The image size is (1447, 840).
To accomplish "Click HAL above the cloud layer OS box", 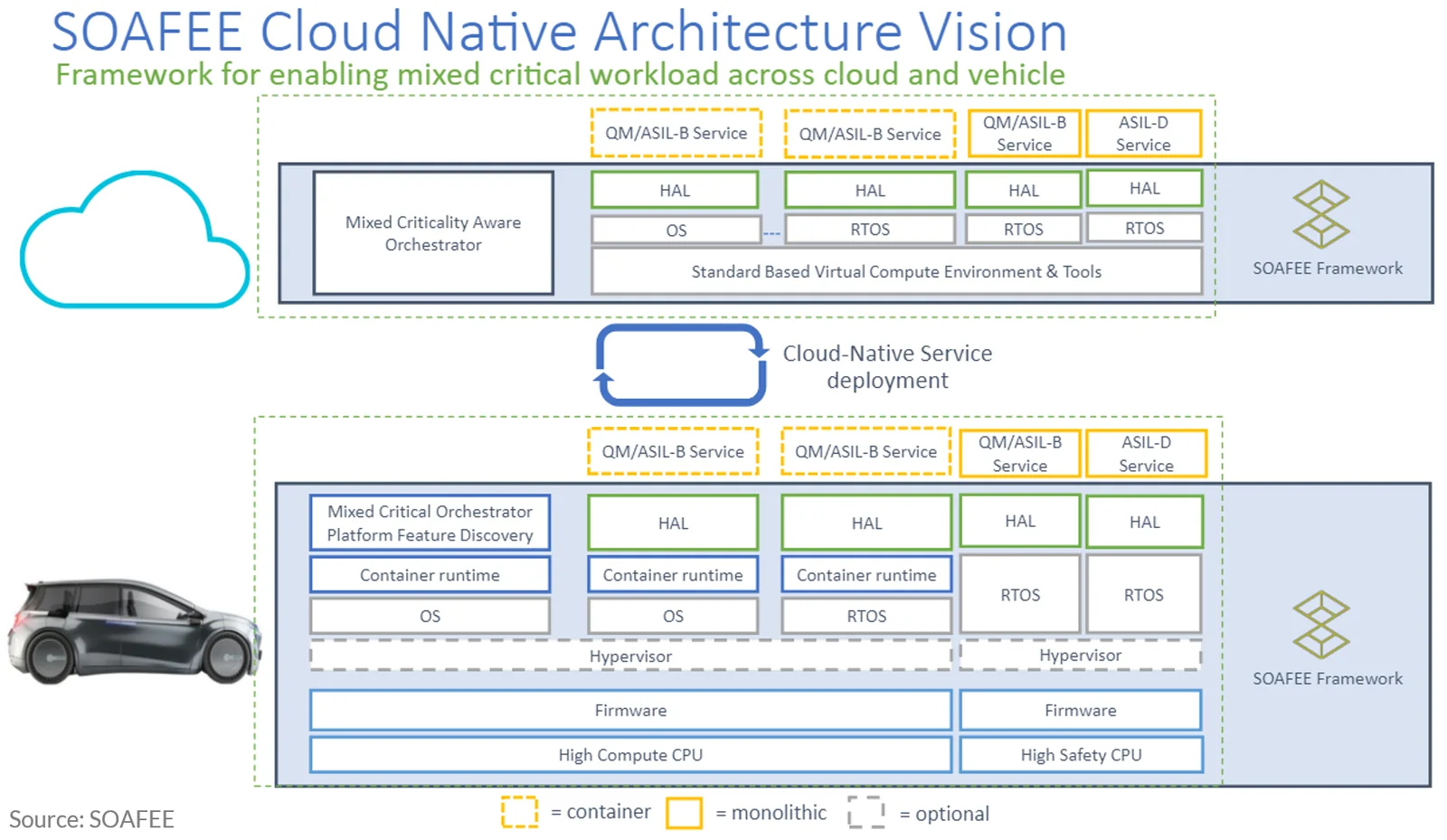I will coord(675,190).
